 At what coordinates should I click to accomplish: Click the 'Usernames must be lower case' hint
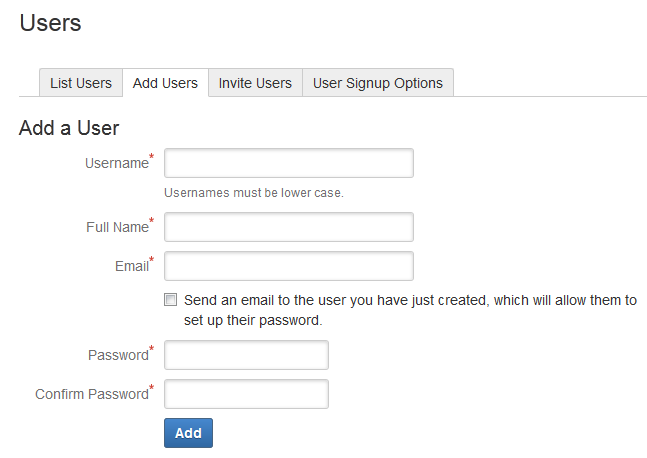click(254, 193)
